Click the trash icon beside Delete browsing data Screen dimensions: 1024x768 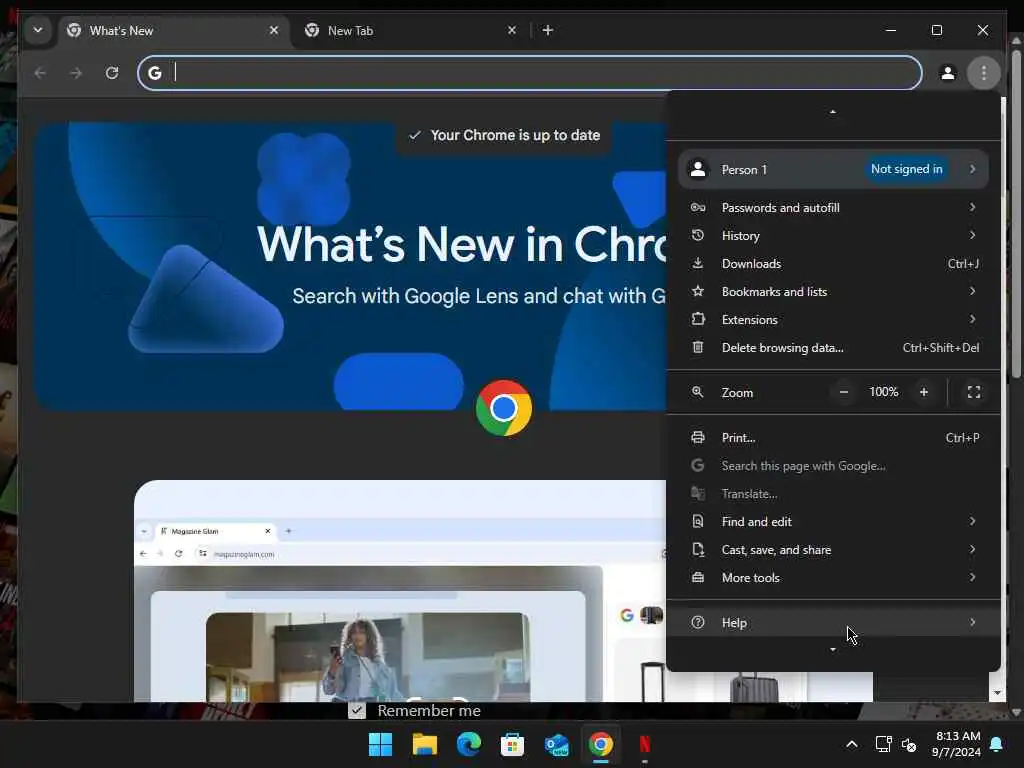coord(697,347)
